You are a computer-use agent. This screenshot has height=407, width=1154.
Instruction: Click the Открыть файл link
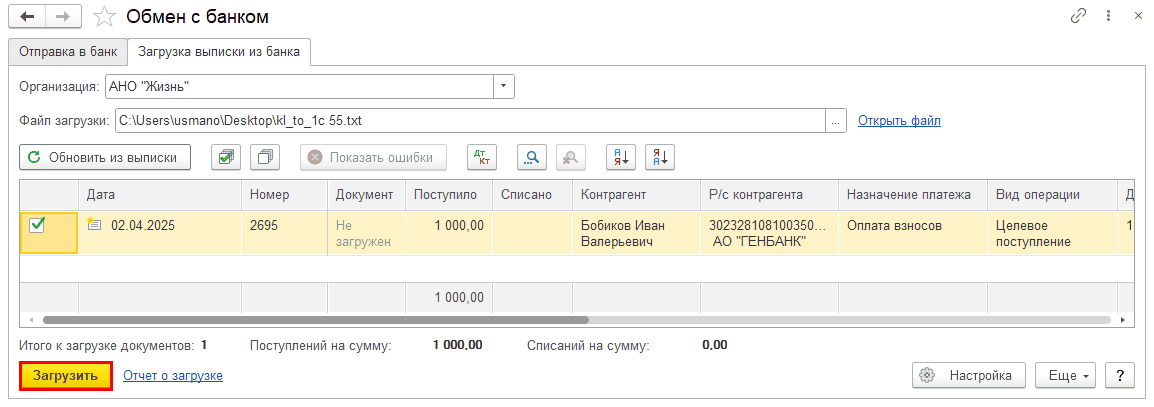click(899, 121)
